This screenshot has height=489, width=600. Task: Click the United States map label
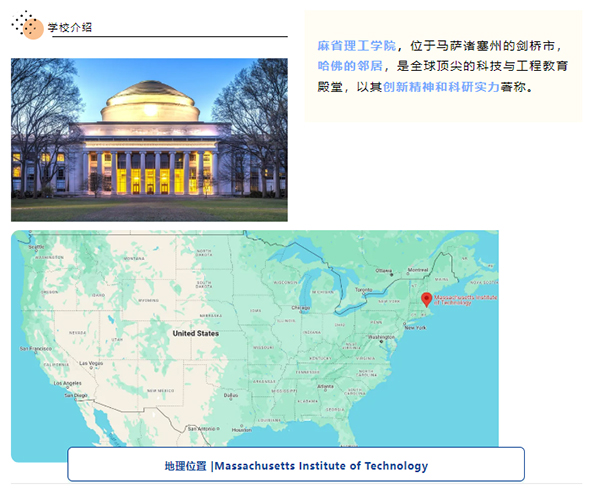(x=196, y=333)
